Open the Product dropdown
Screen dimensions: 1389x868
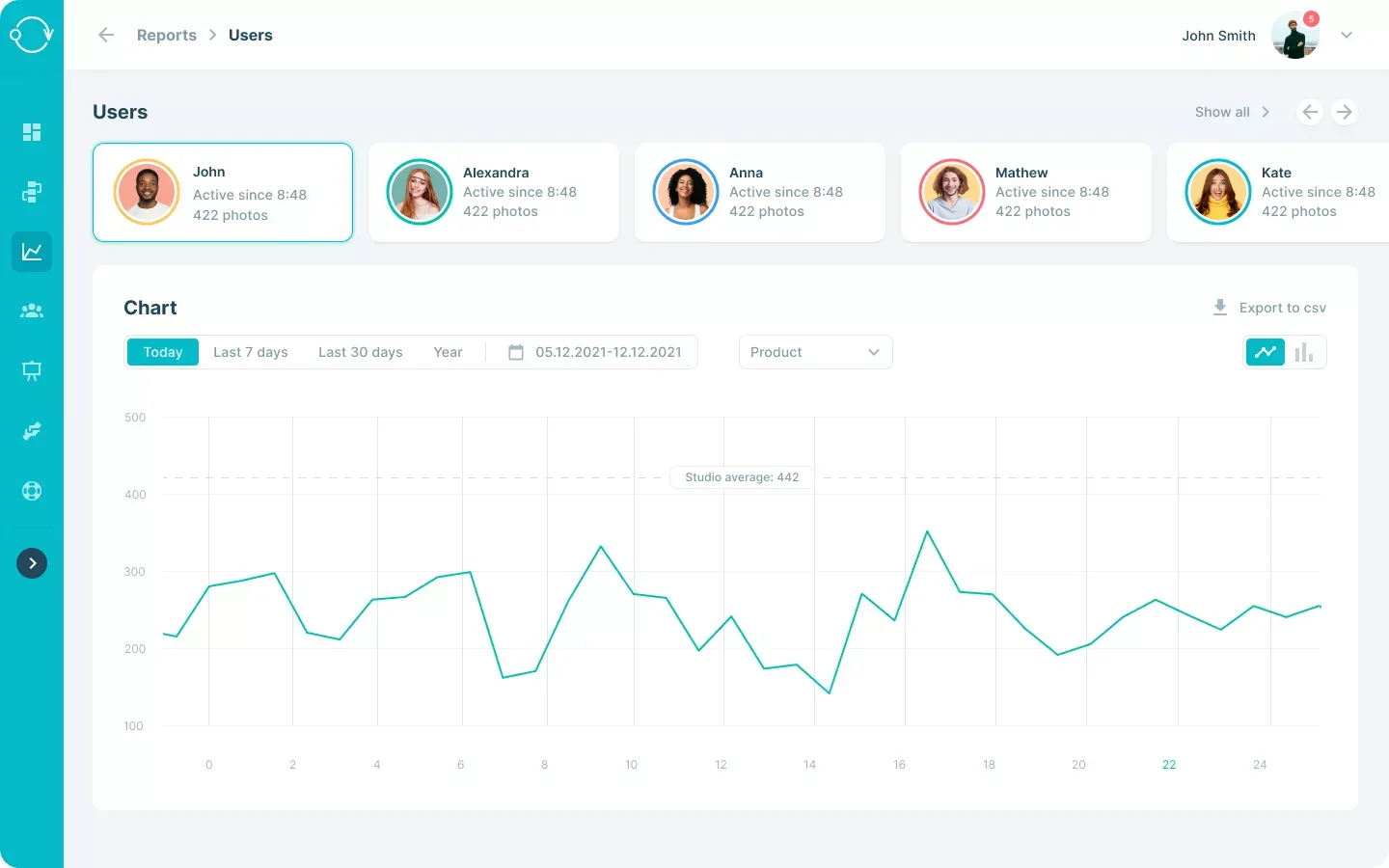point(814,352)
